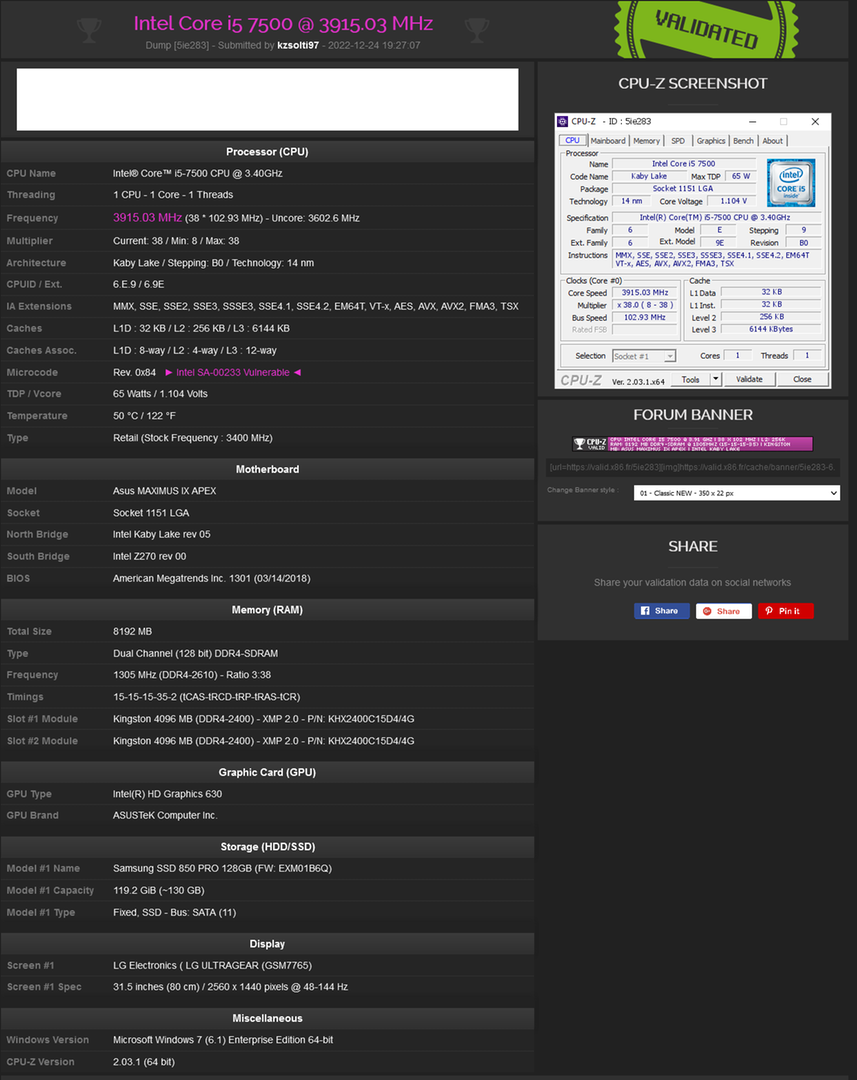
Task: Click the Core Voltage 1.104 V field
Action: (733, 201)
